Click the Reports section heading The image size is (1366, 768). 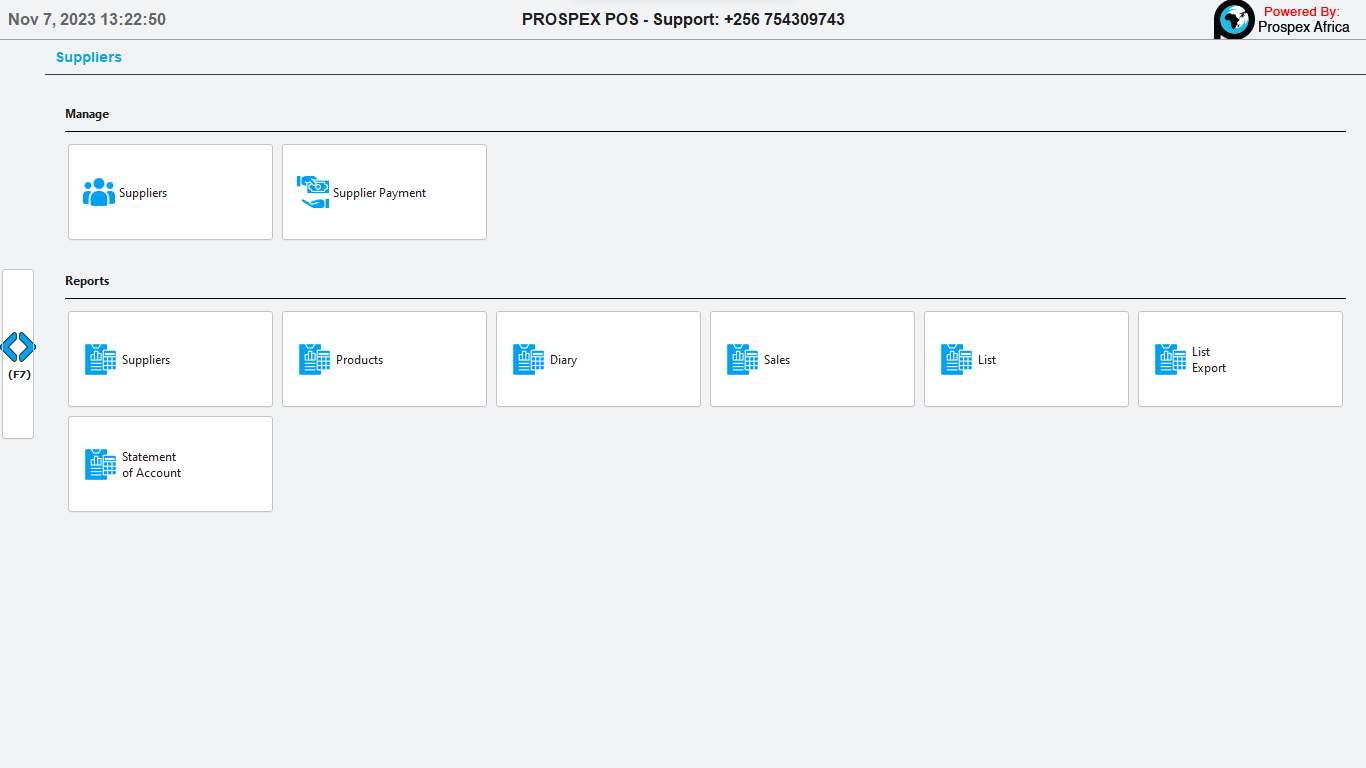click(87, 281)
